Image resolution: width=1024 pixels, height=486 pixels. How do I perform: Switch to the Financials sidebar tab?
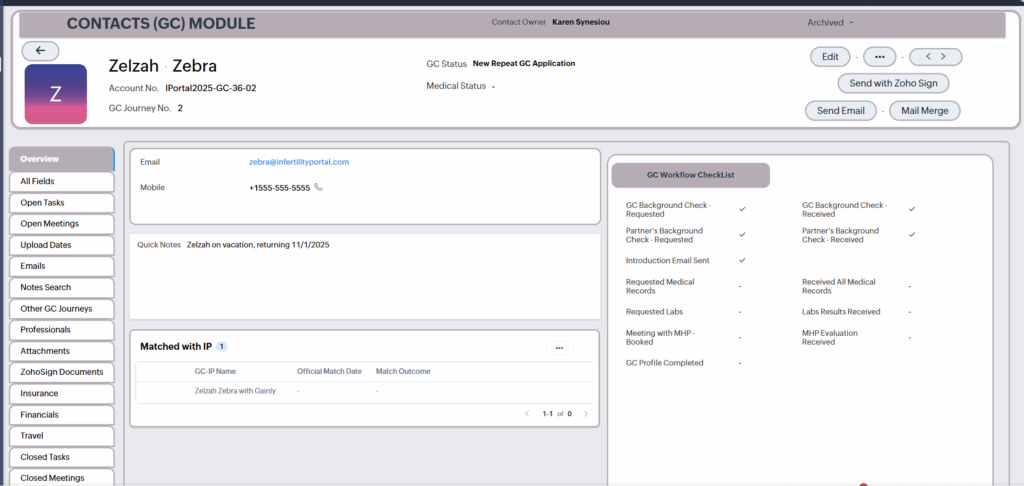coord(60,414)
